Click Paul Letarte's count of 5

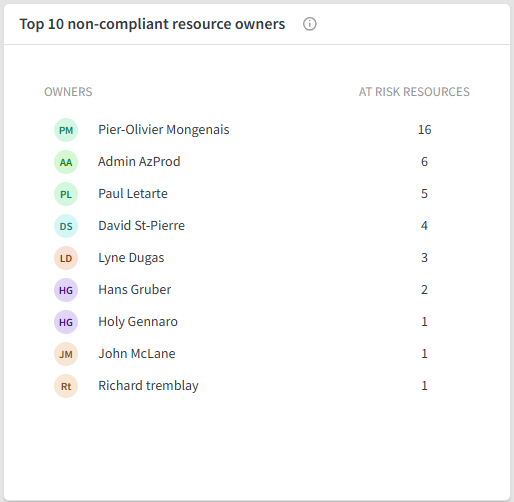point(424,194)
